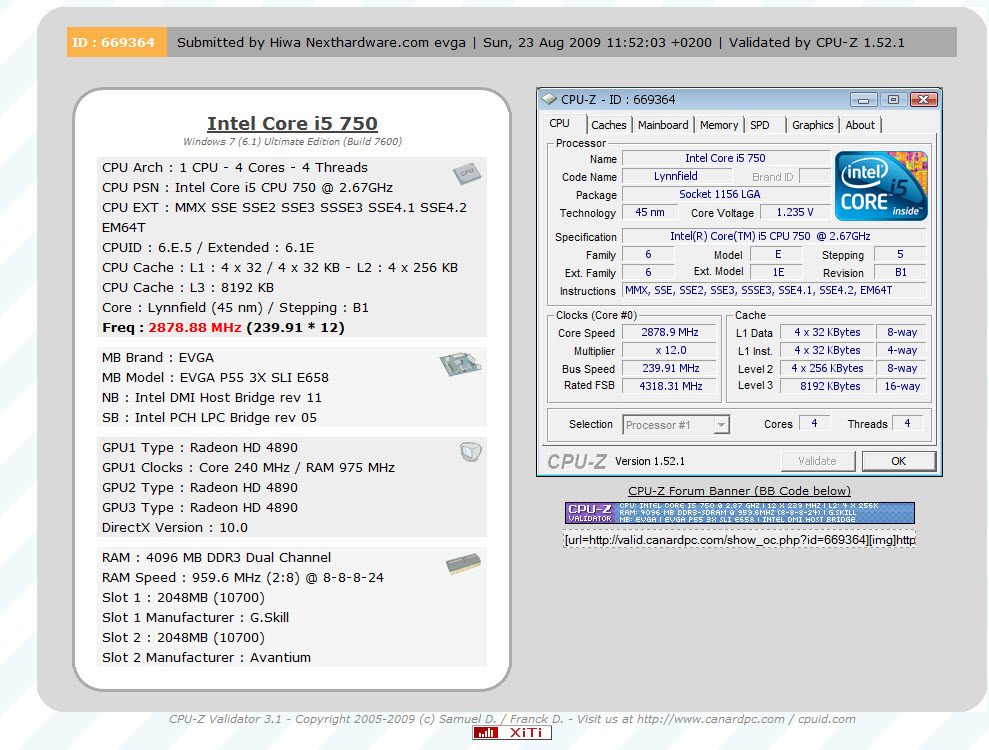Viewport: 989px width, 750px height.
Task: Click the OK button in CPU-Z
Action: (x=898, y=461)
